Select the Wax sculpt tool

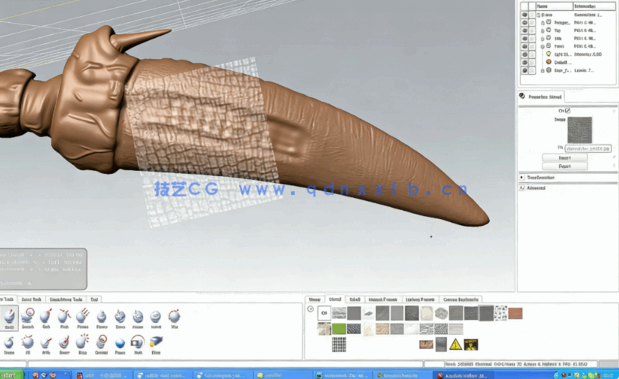coord(174,318)
